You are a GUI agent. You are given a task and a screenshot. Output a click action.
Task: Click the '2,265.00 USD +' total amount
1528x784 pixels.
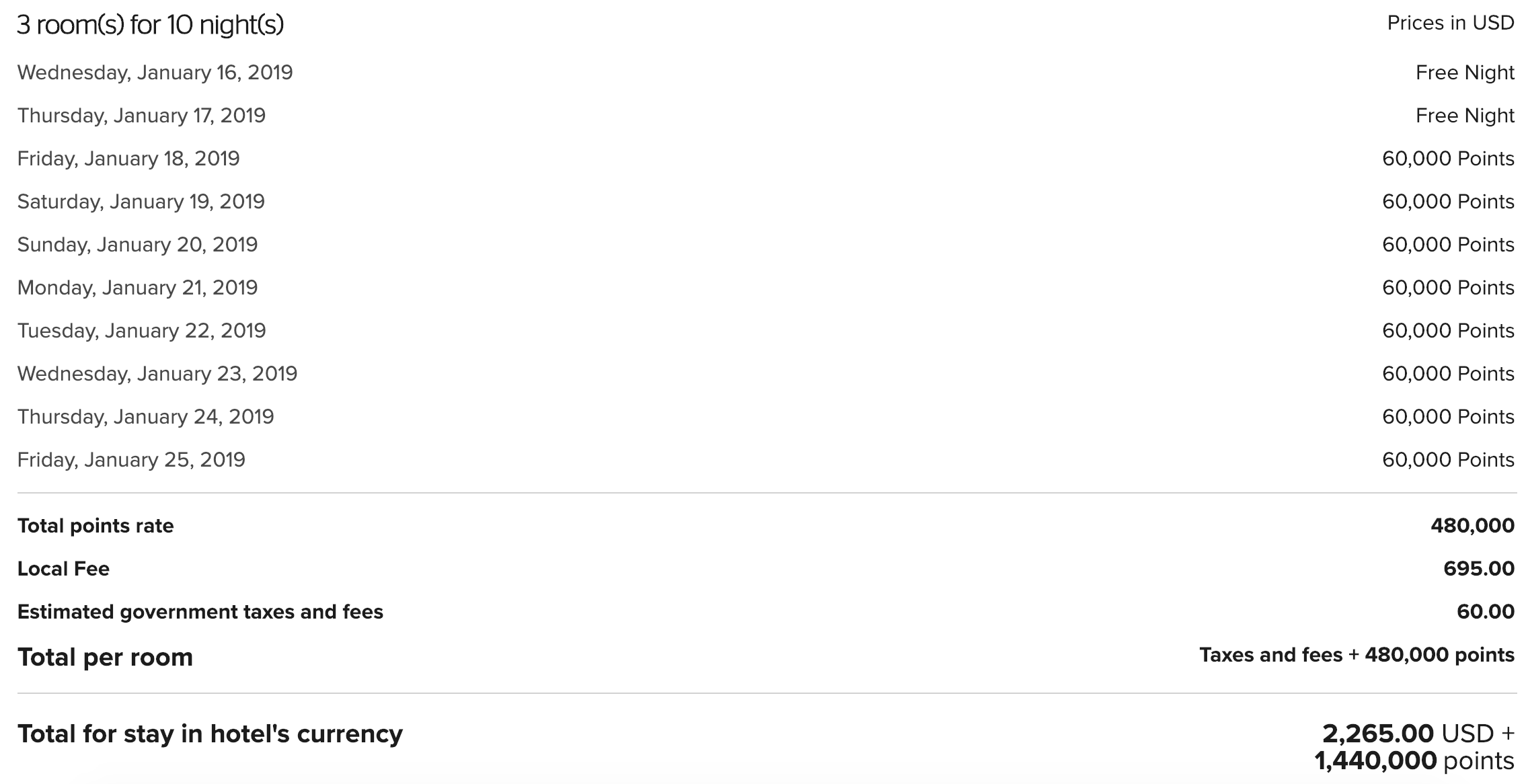[x=1418, y=734]
